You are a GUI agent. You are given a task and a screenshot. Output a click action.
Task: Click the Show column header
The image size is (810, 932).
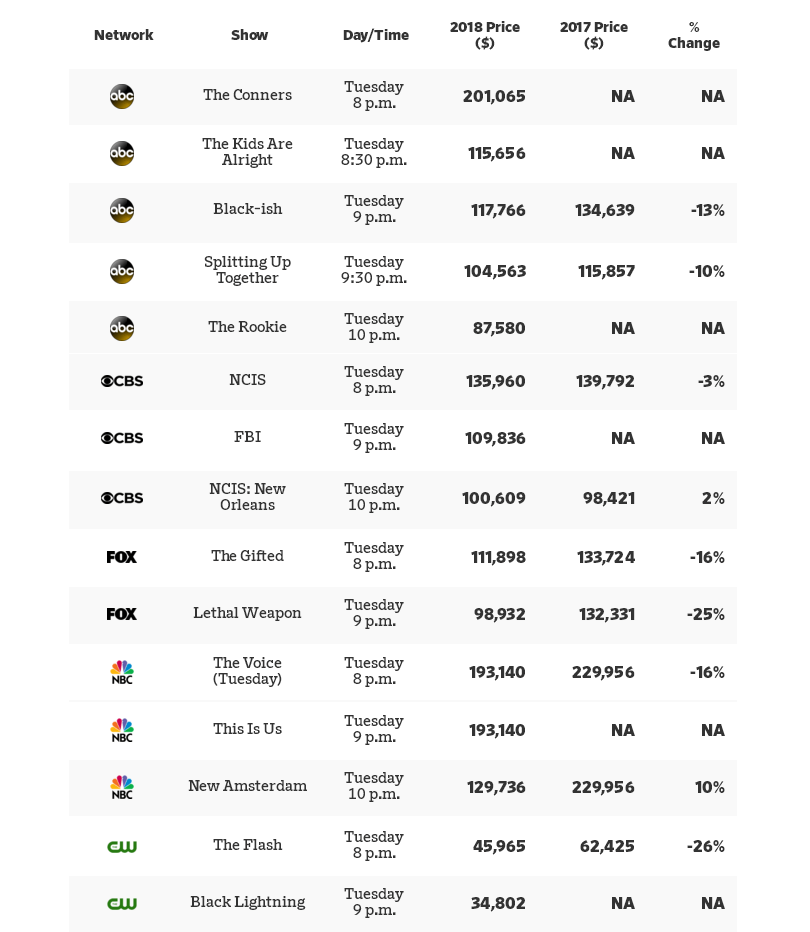pyautogui.click(x=249, y=35)
